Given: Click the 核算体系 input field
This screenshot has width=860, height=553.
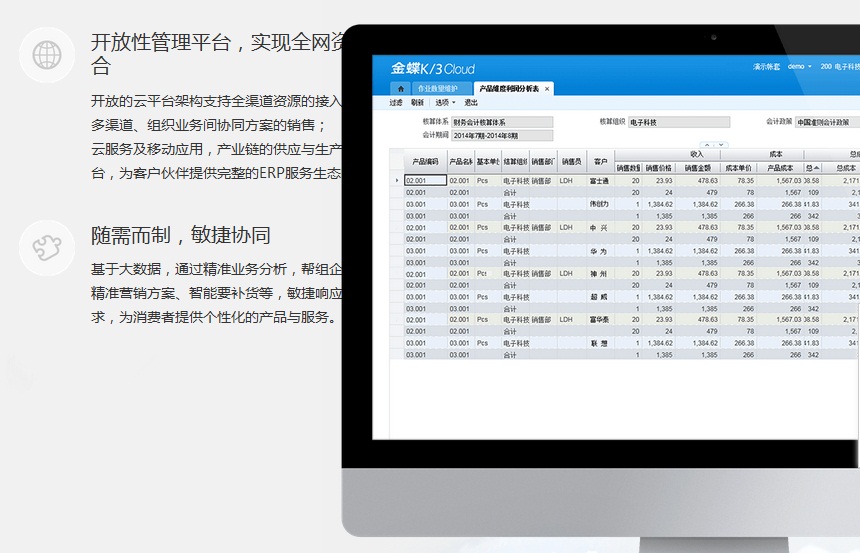Looking at the screenshot, I should [502, 122].
